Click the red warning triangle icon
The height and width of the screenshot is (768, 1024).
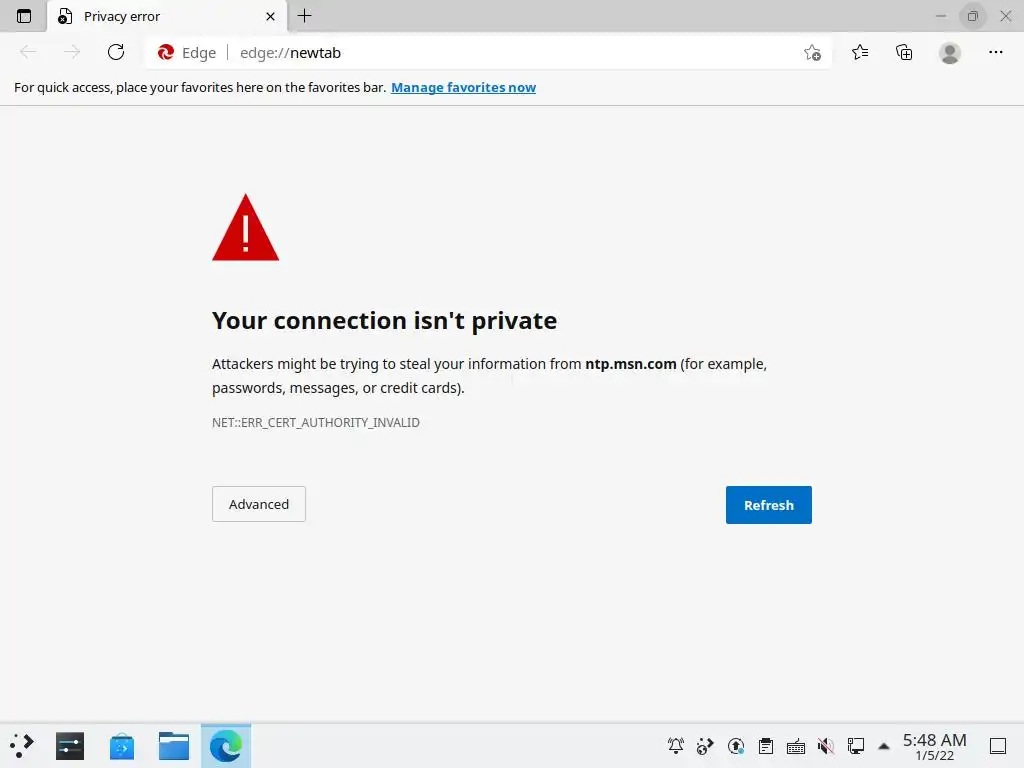246,227
